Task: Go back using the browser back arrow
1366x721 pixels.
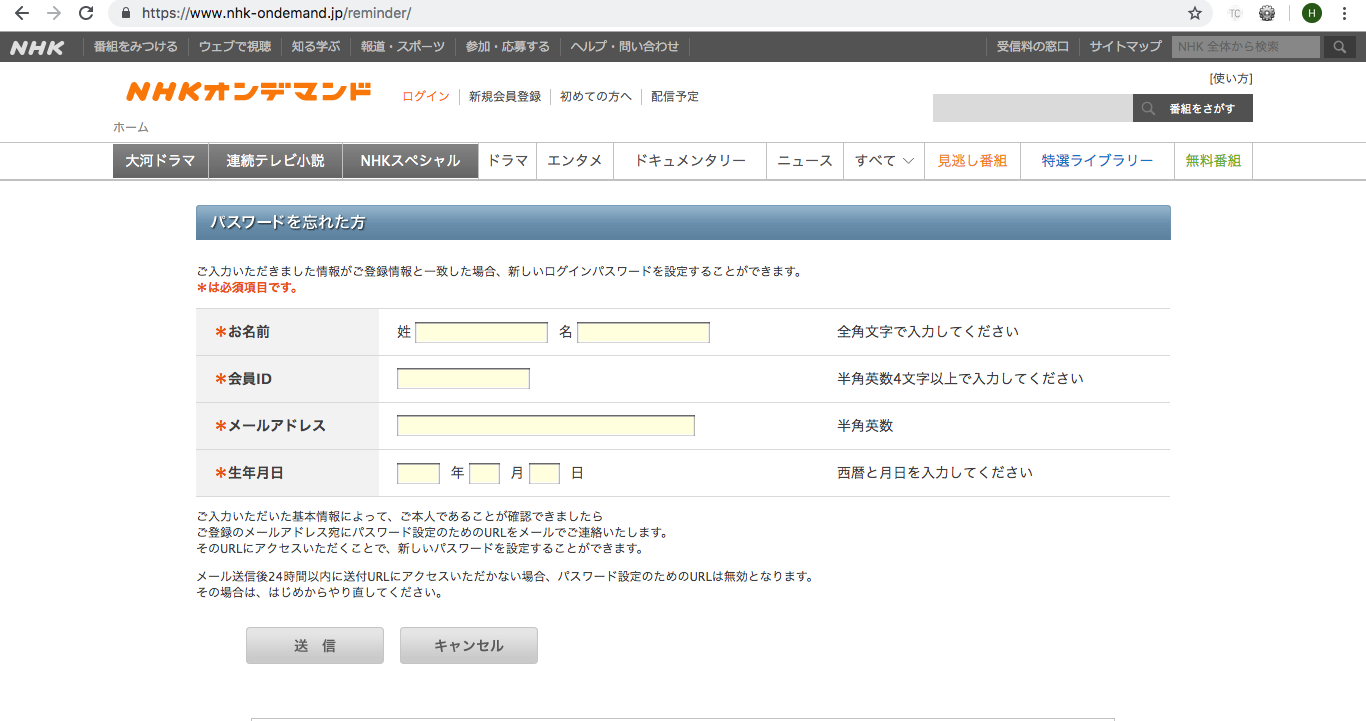Action: pos(22,13)
